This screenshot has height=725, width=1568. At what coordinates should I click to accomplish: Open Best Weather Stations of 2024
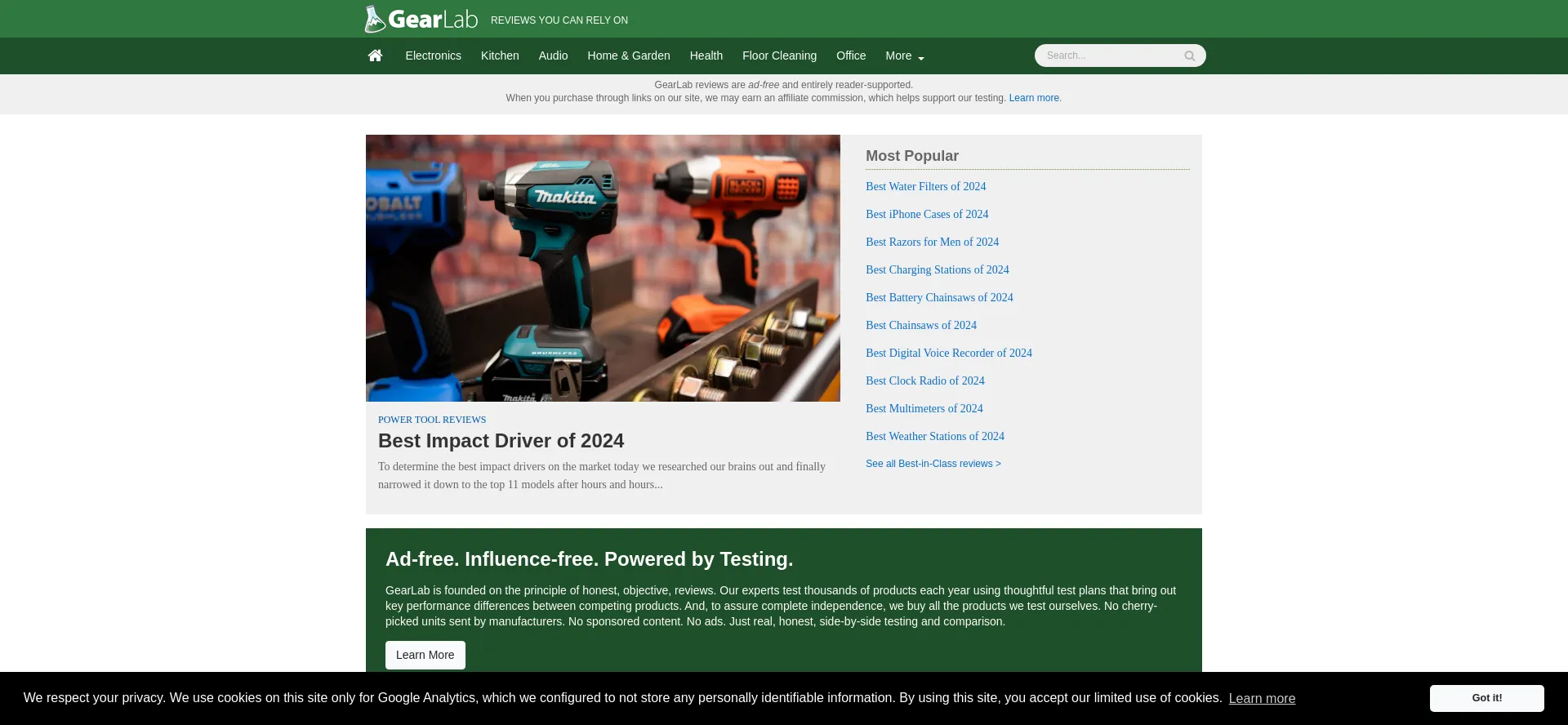(x=934, y=436)
